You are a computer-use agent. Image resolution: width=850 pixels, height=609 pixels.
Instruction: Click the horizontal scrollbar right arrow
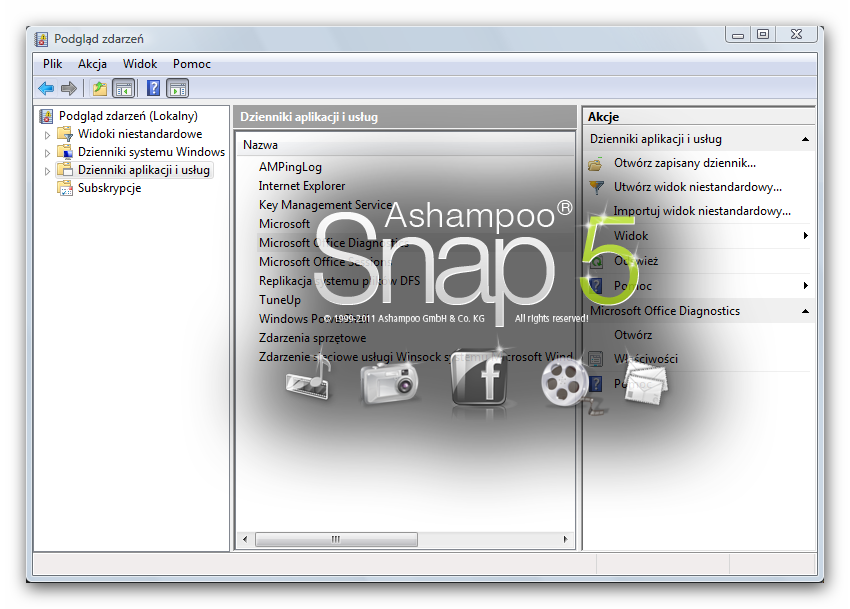coord(565,539)
